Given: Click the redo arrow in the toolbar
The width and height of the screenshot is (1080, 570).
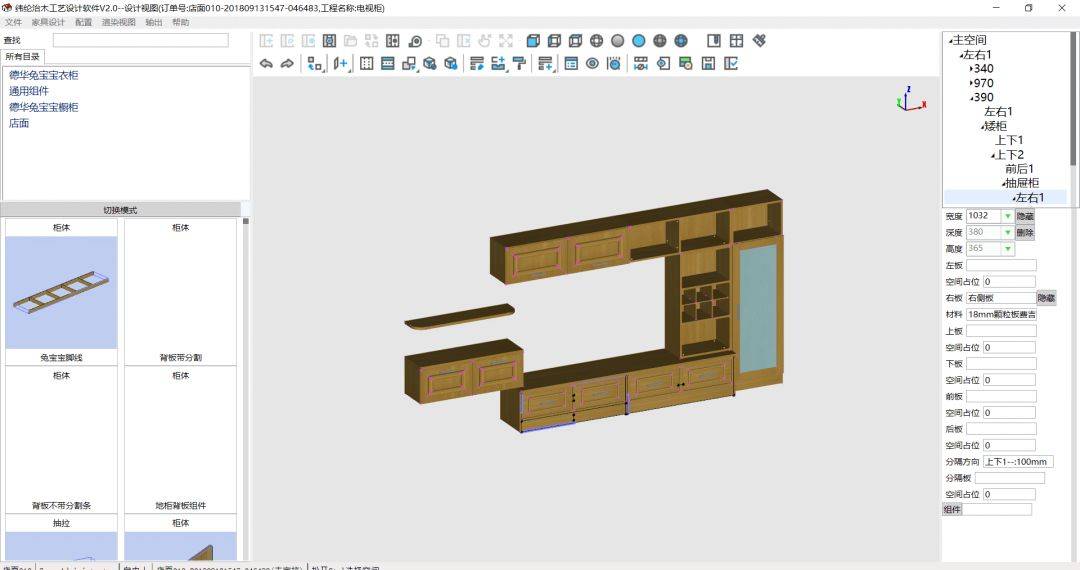Looking at the screenshot, I should coord(287,64).
